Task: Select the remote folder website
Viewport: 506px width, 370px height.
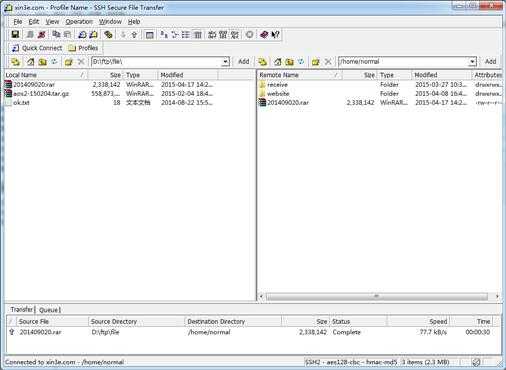Action: pyautogui.click(x=278, y=94)
